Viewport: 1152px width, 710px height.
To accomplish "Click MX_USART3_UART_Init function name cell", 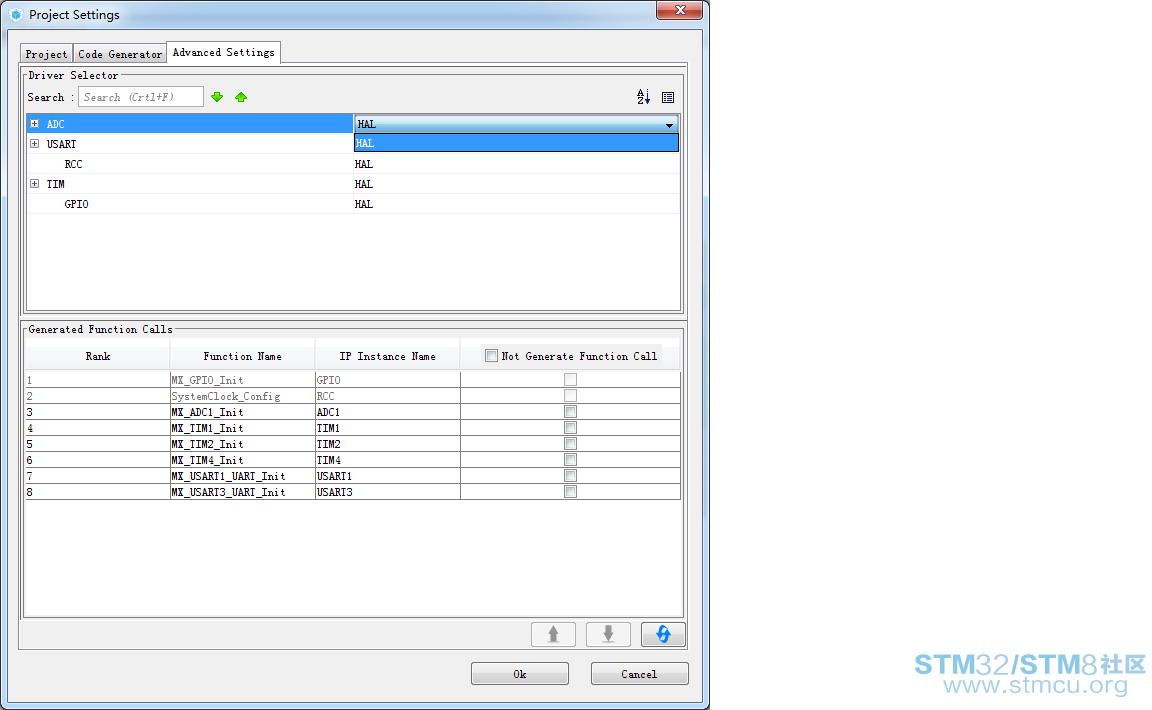I will pyautogui.click(x=242, y=492).
